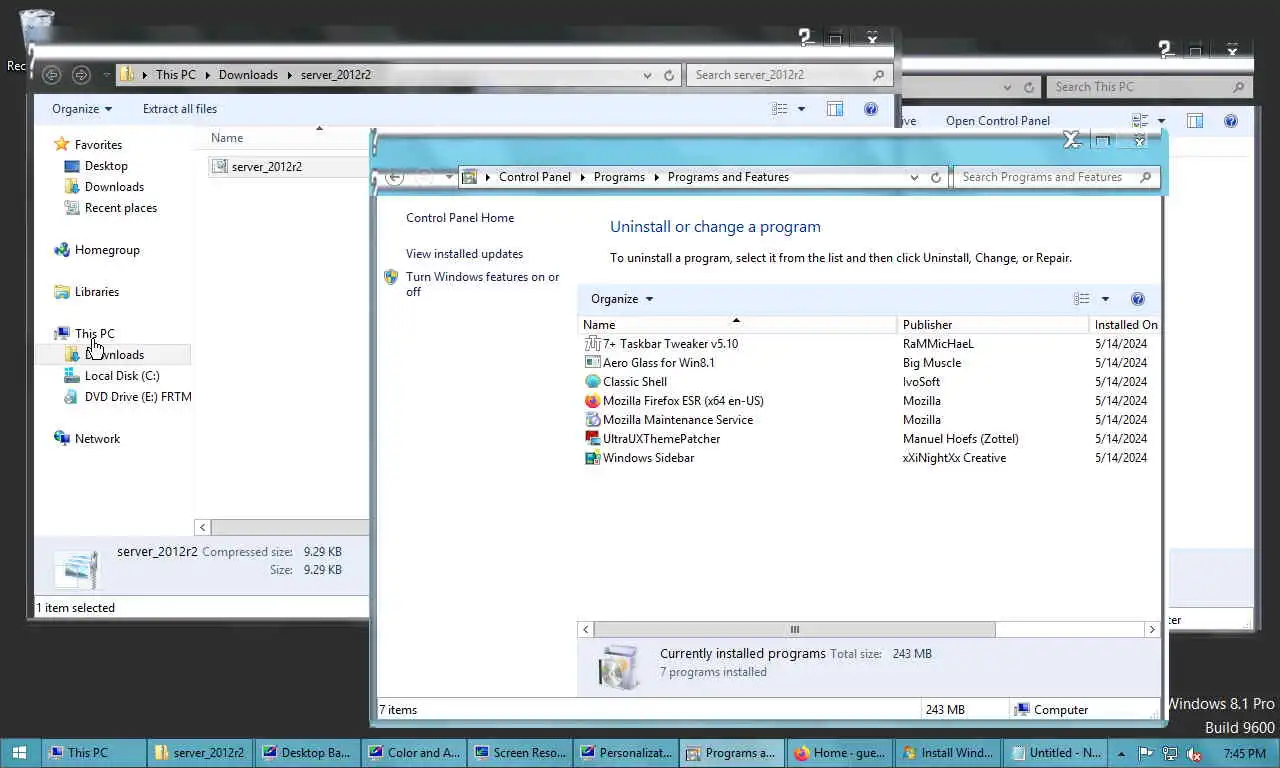
Task: Refresh the This PC window
Action: [x=1029, y=87]
